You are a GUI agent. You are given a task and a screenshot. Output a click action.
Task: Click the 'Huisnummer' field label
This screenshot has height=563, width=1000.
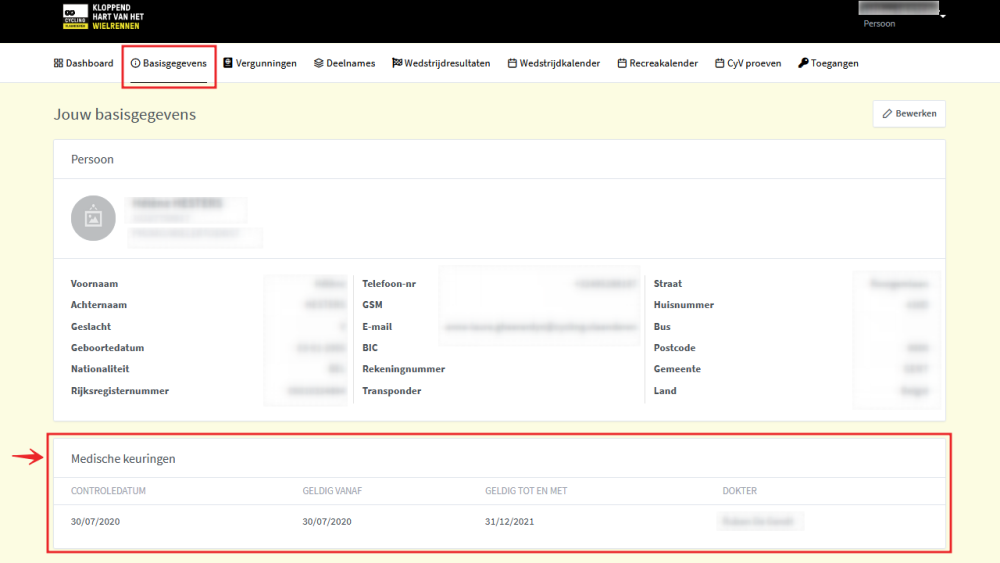684,305
